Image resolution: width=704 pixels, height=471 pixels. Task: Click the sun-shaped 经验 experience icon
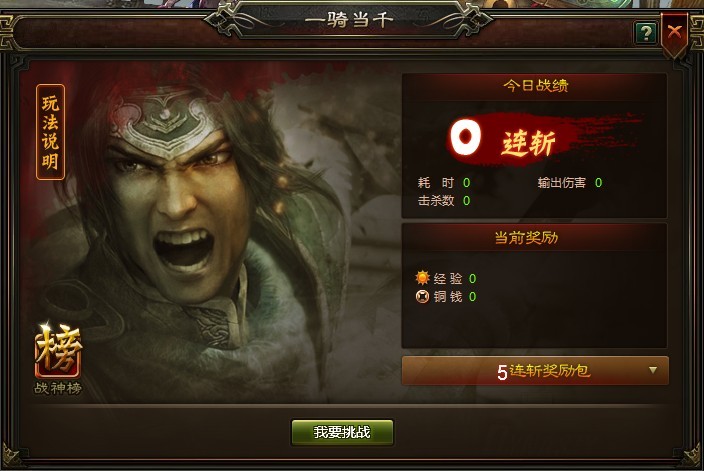[x=422, y=278]
